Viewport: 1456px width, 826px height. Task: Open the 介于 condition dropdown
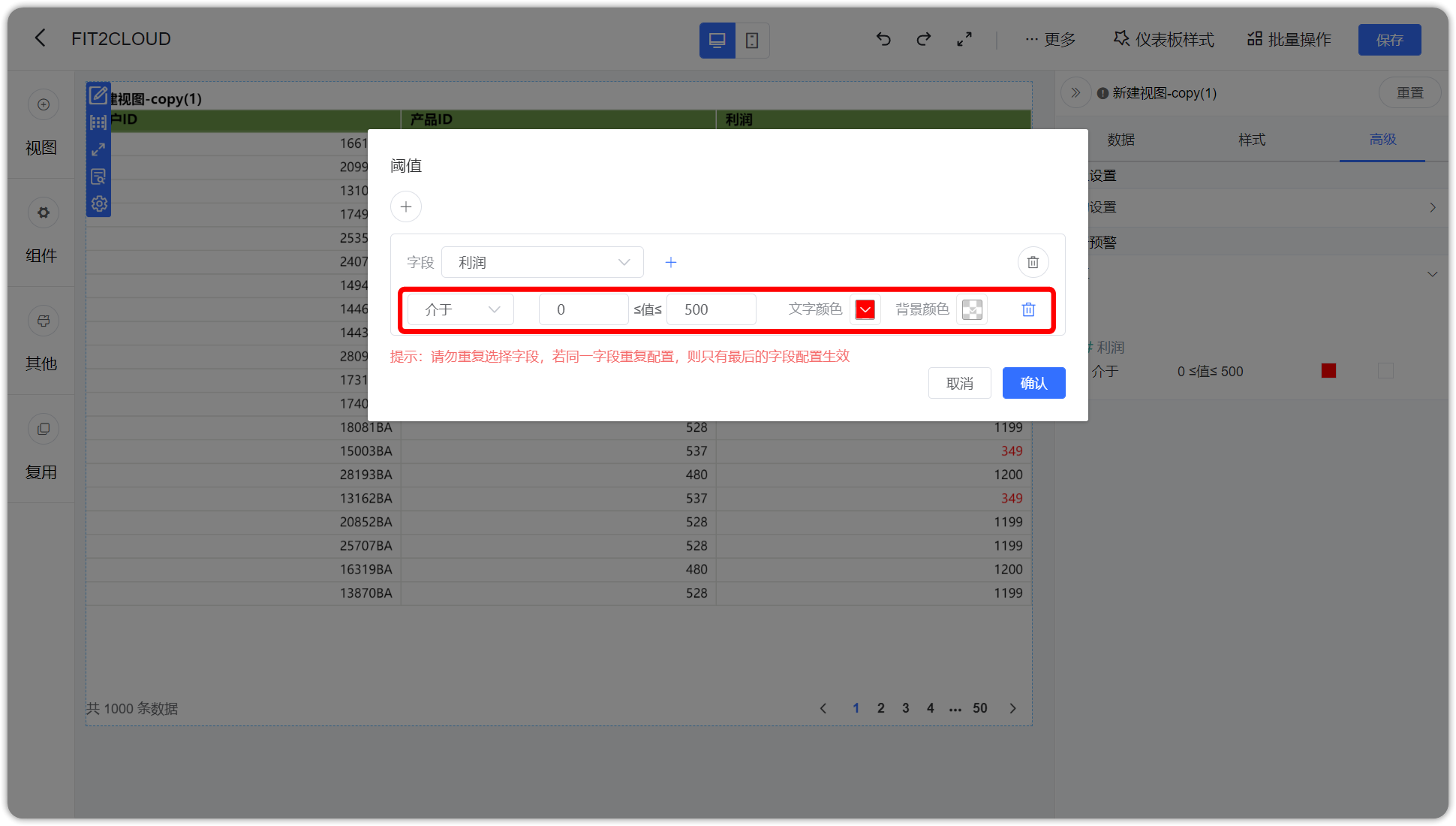coord(459,309)
